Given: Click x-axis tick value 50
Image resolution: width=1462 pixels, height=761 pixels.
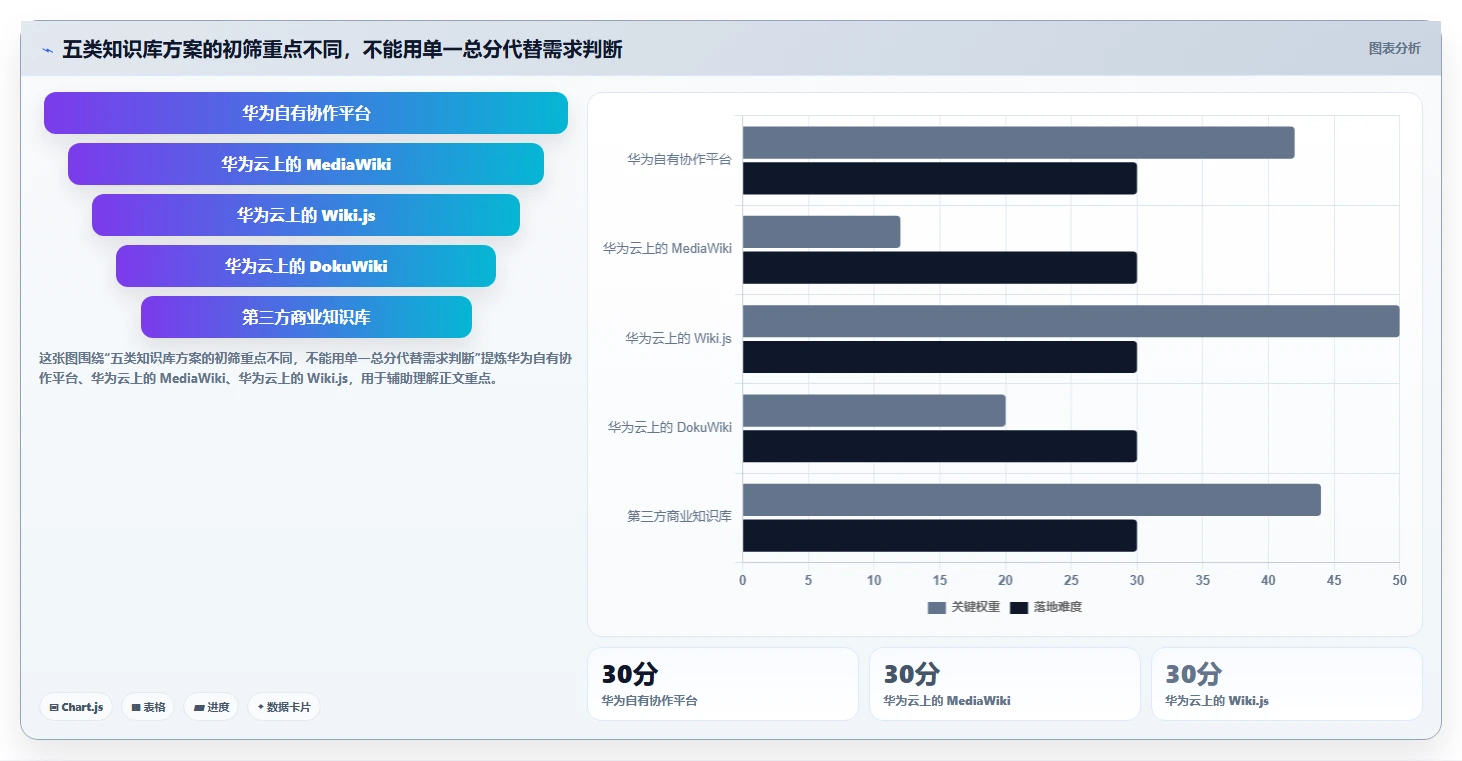Looking at the screenshot, I should tap(1400, 580).
